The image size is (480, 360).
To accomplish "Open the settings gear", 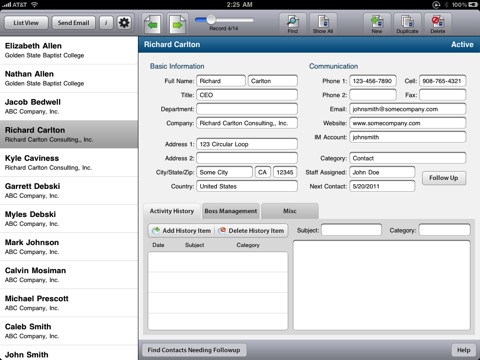I will point(124,23).
